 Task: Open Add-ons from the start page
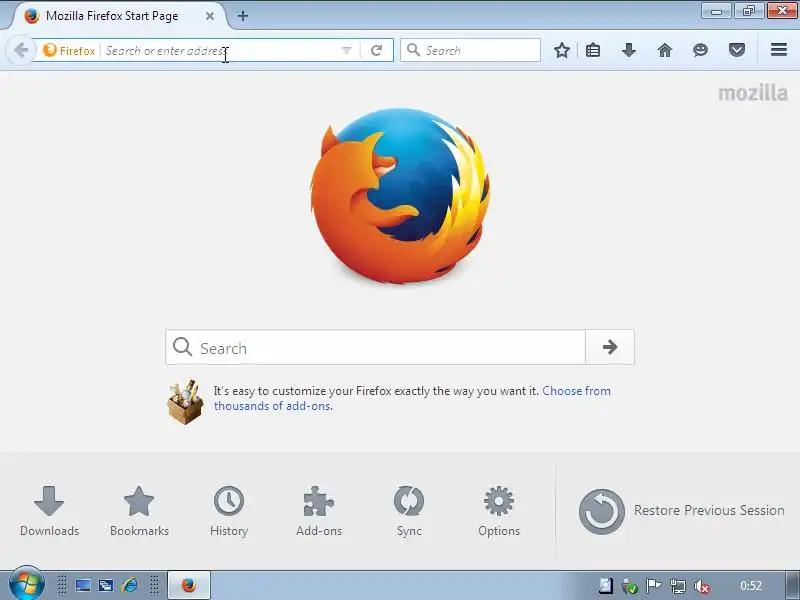point(319,511)
